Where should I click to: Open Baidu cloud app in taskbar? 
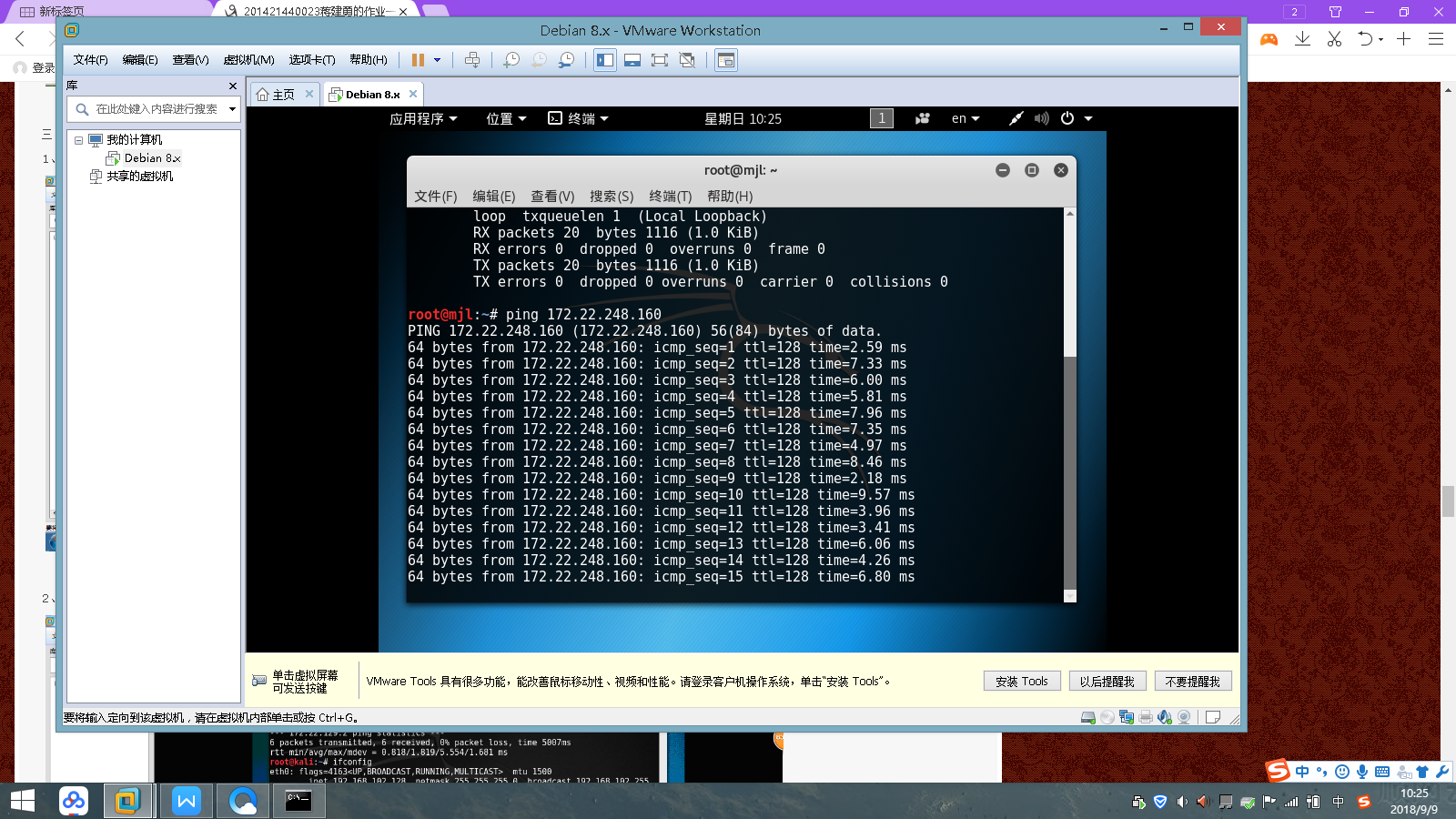[x=74, y=801]
